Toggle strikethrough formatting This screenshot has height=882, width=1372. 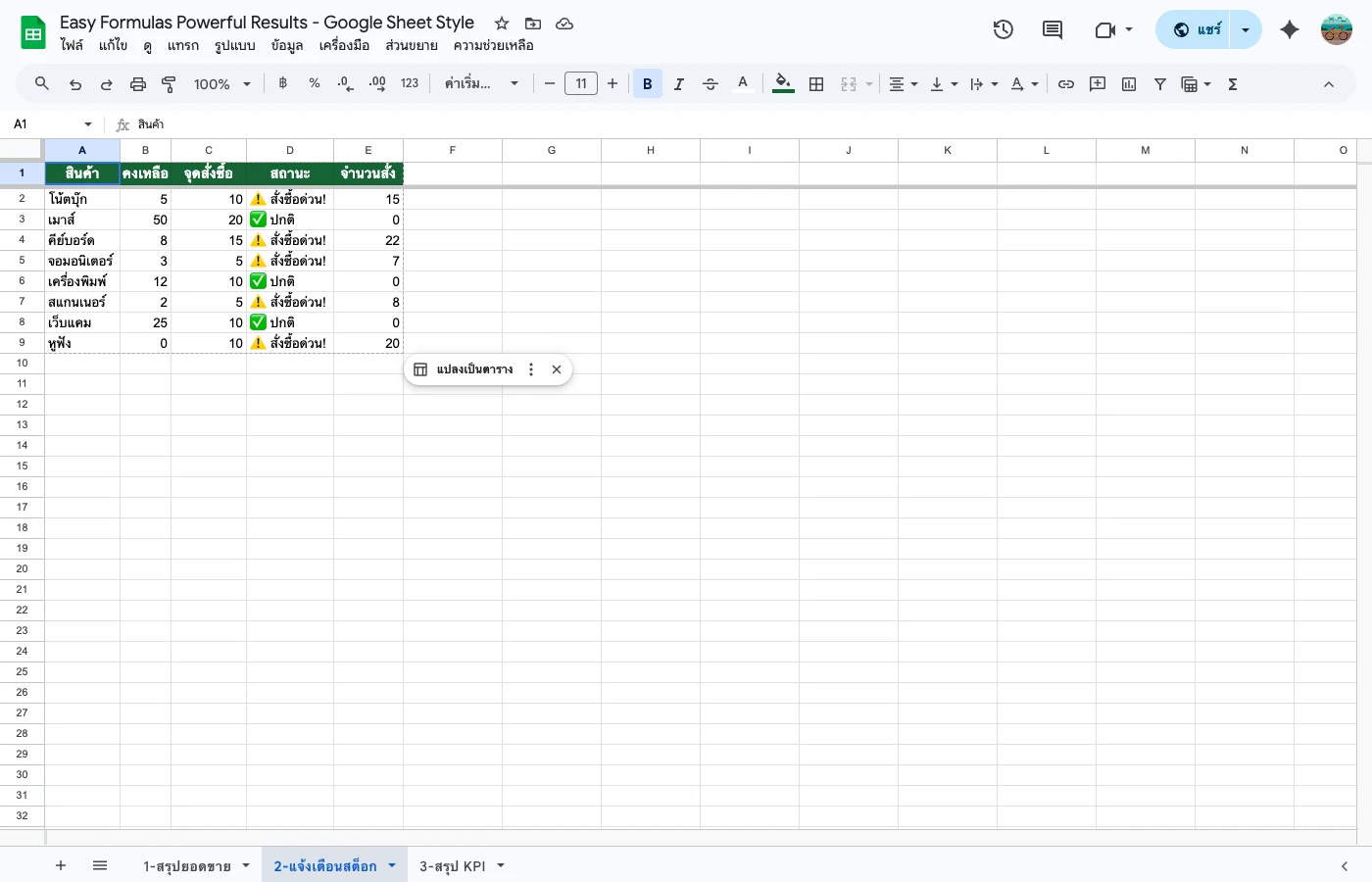(710, 83)
